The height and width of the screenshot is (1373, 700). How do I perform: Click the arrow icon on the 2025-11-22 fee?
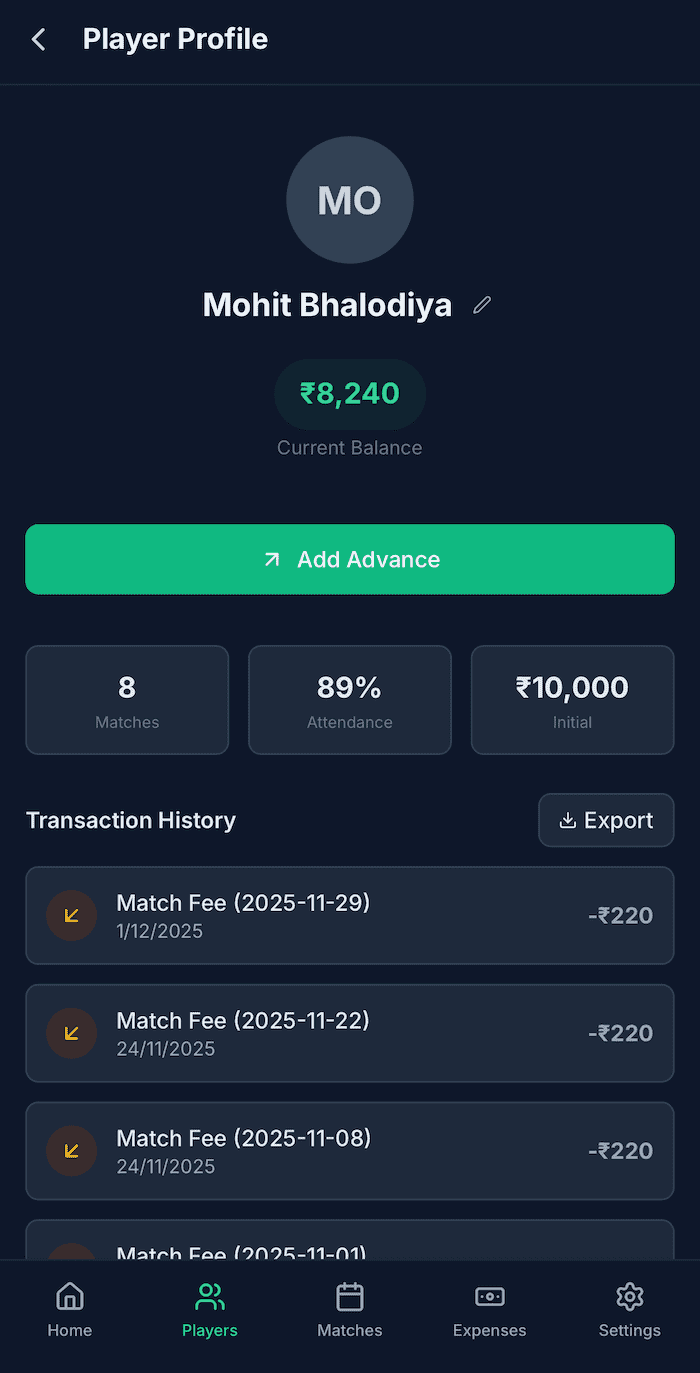click(71, 1033)
